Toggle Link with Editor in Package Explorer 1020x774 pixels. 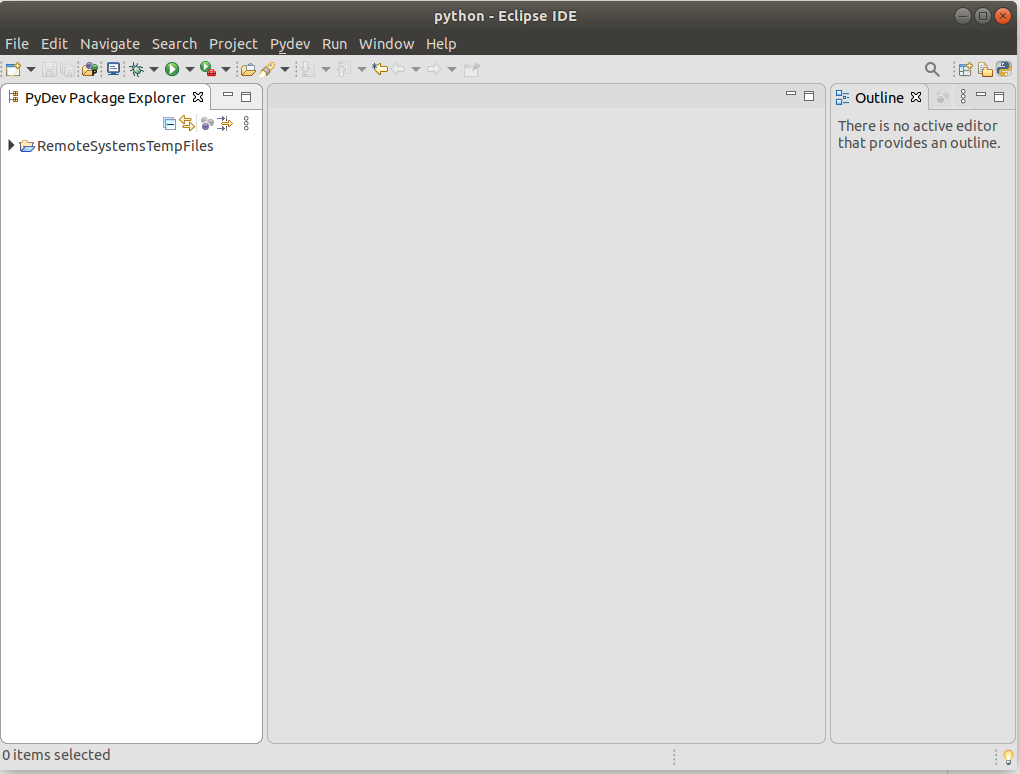tap(187, 123)
